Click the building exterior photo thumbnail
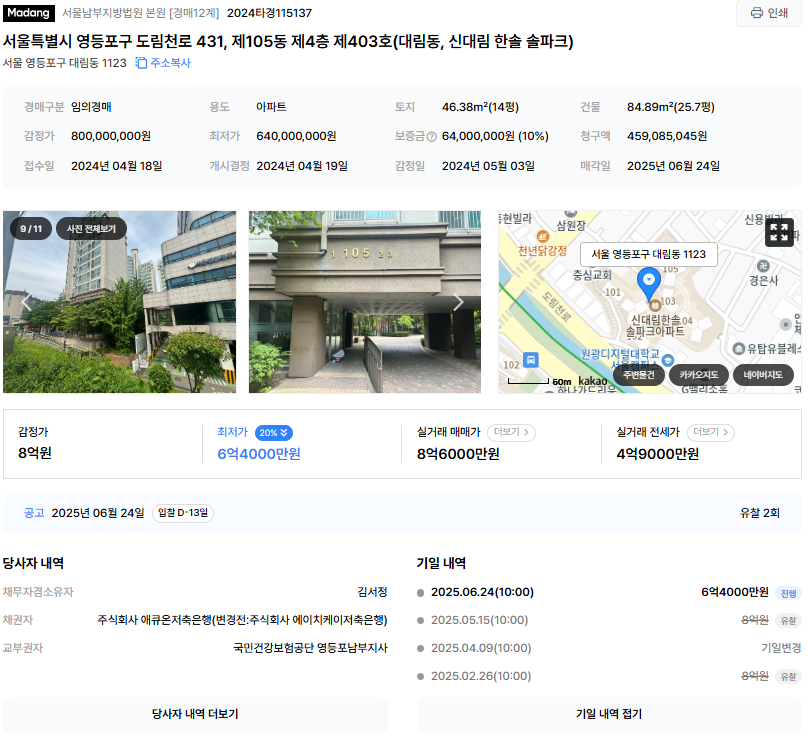The width and height of the screenshot is (809, 736). (x=120, y=304)
